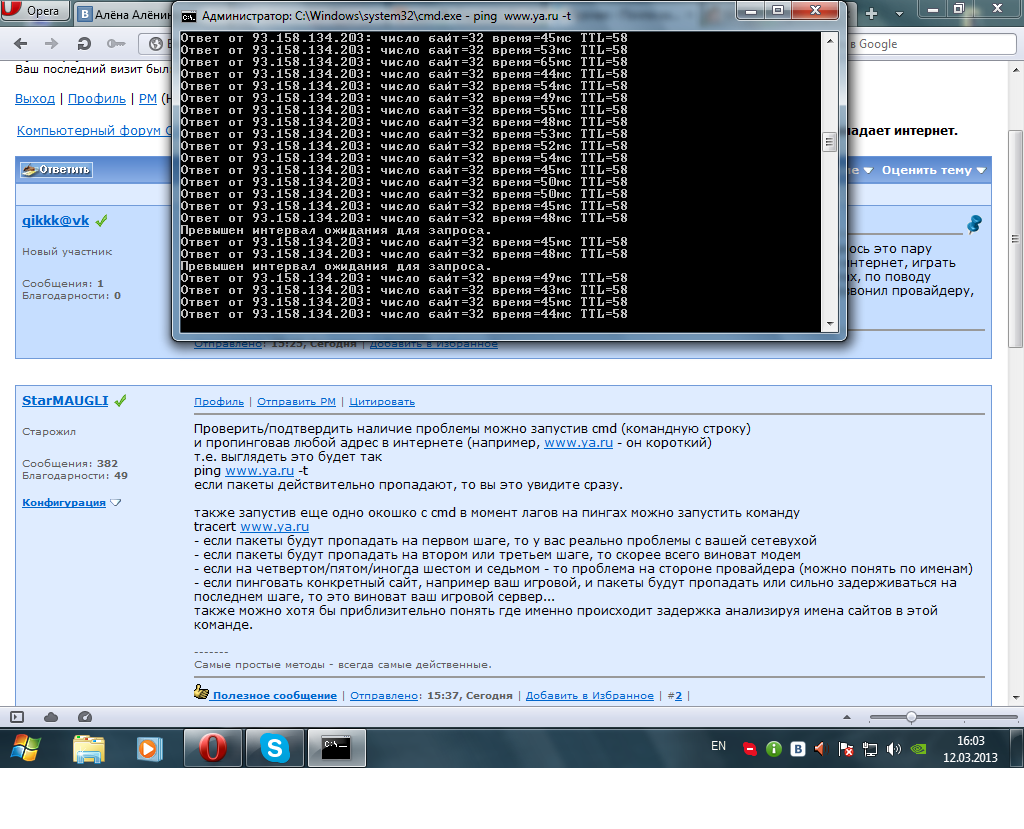
Task: Click the blue pushpin icon in first post
Action: click(973, 225)
